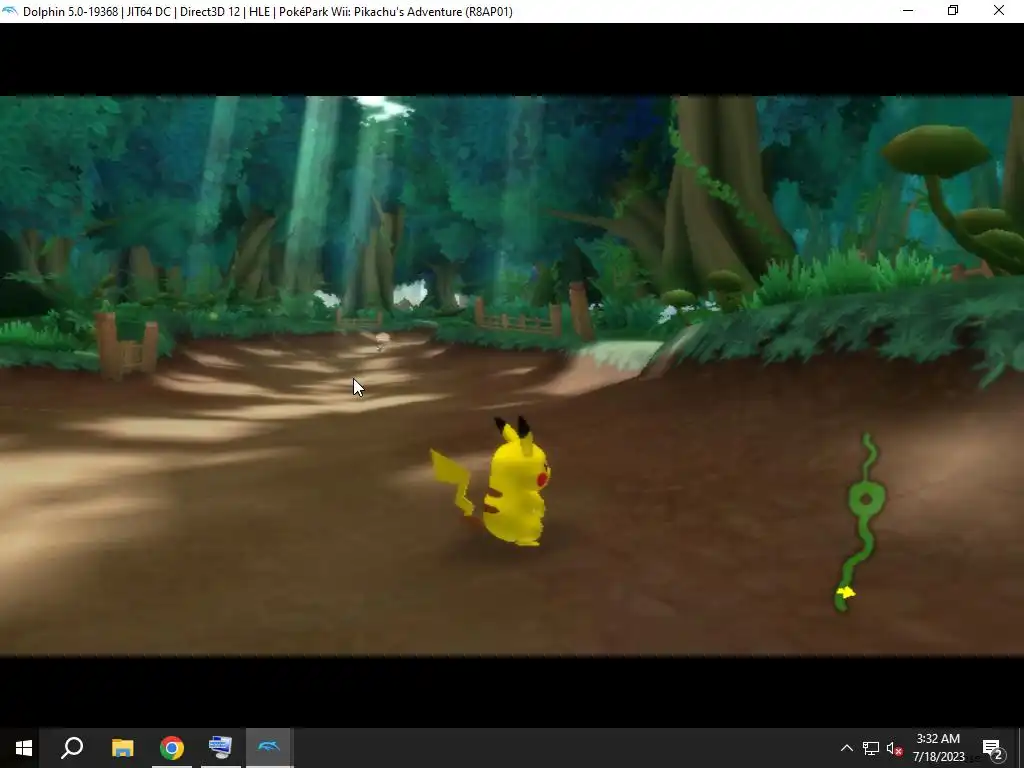Select the Dolphin emulator taskbar icon

(269, 748)
